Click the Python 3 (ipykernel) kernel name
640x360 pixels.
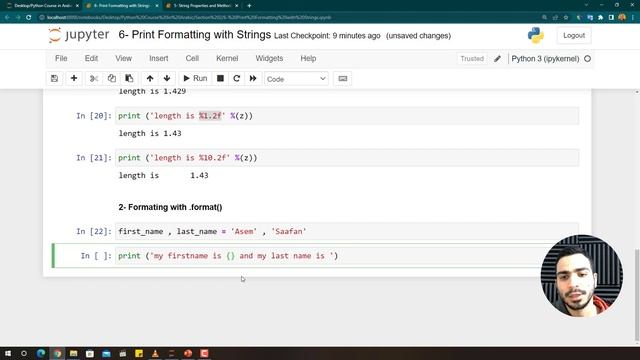[x=545, y=59]
